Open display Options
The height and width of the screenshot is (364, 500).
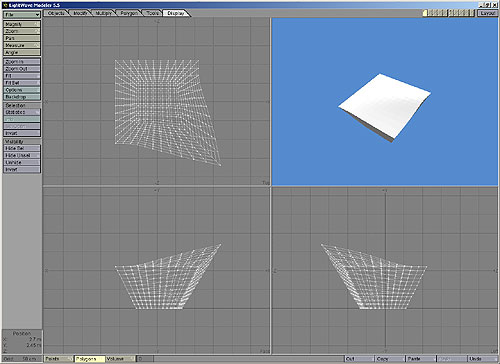pyautogui.click(x=22, y=90)
